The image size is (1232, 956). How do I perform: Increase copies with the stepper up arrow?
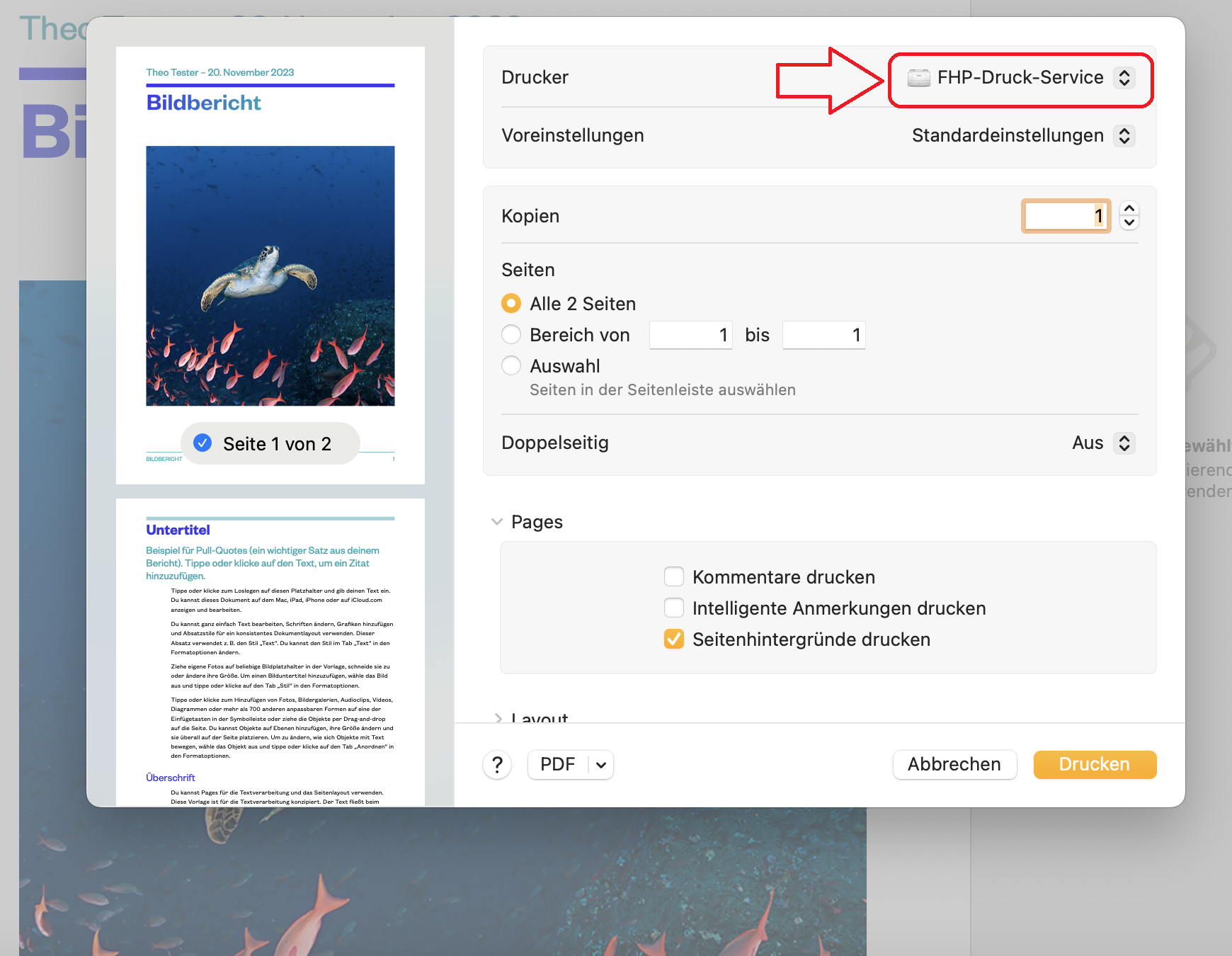pos(1129,208)
